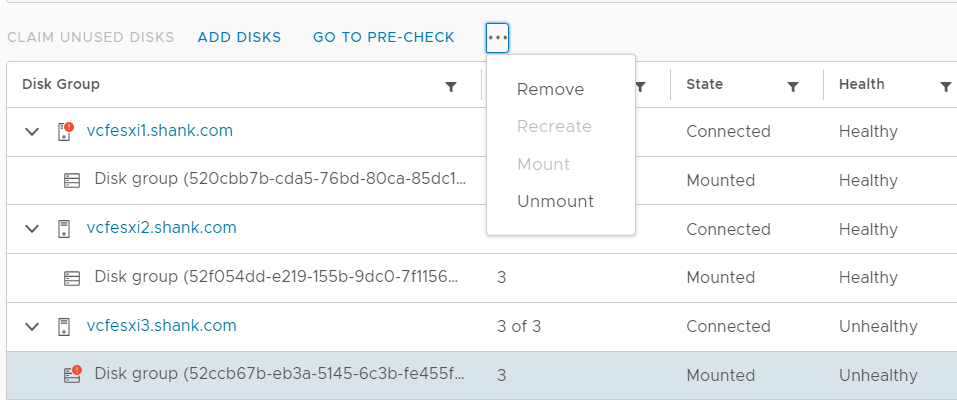Open the Disk Group column filter
The image size is (957, 400).
pyautogui.click(x=451, y=87)
